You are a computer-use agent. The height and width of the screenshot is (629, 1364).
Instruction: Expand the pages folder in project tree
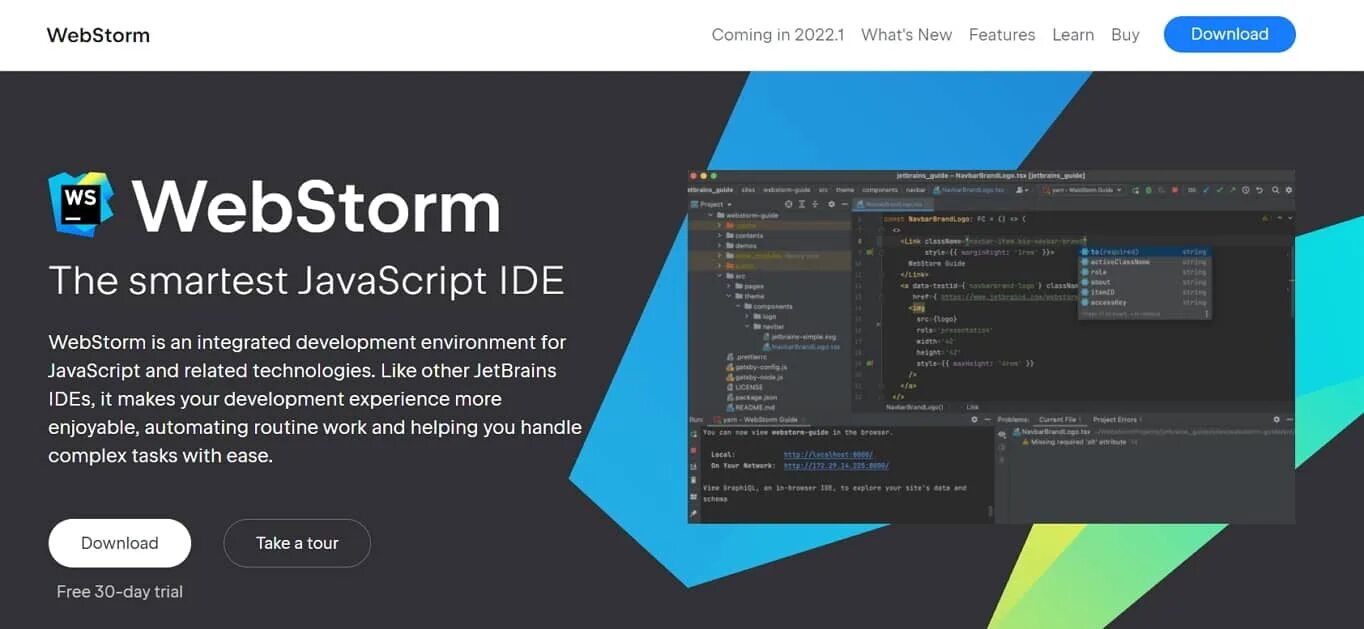pyautogui.click(x=728, y=286)
